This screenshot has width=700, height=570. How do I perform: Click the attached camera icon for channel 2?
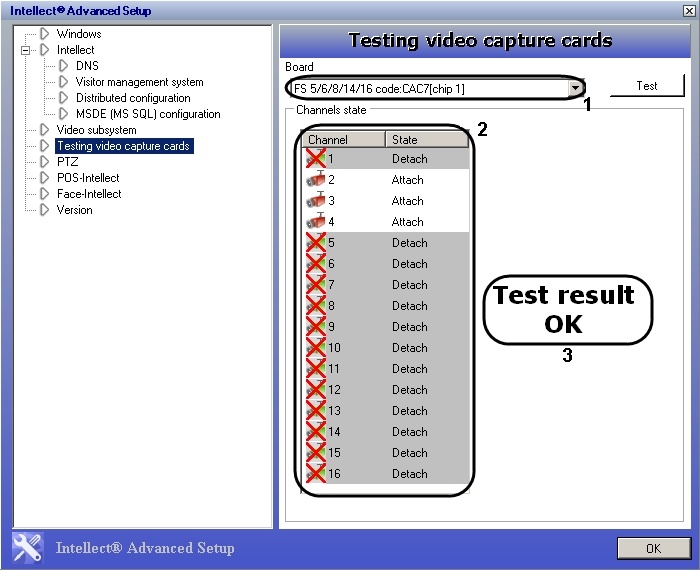[x=316, y=179]
